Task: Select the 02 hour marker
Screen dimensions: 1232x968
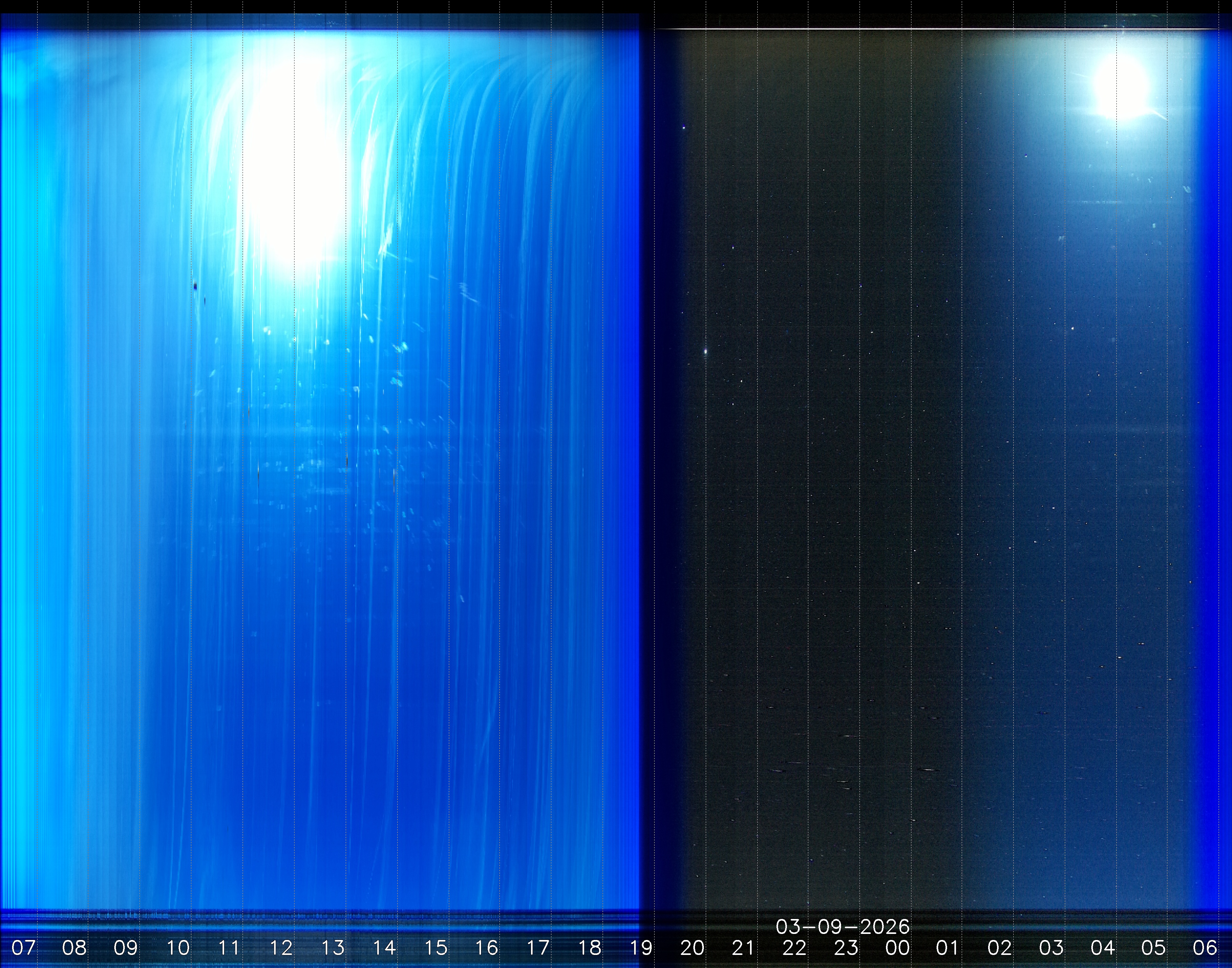Action: pyautogui.click(x=1000, y=948)
